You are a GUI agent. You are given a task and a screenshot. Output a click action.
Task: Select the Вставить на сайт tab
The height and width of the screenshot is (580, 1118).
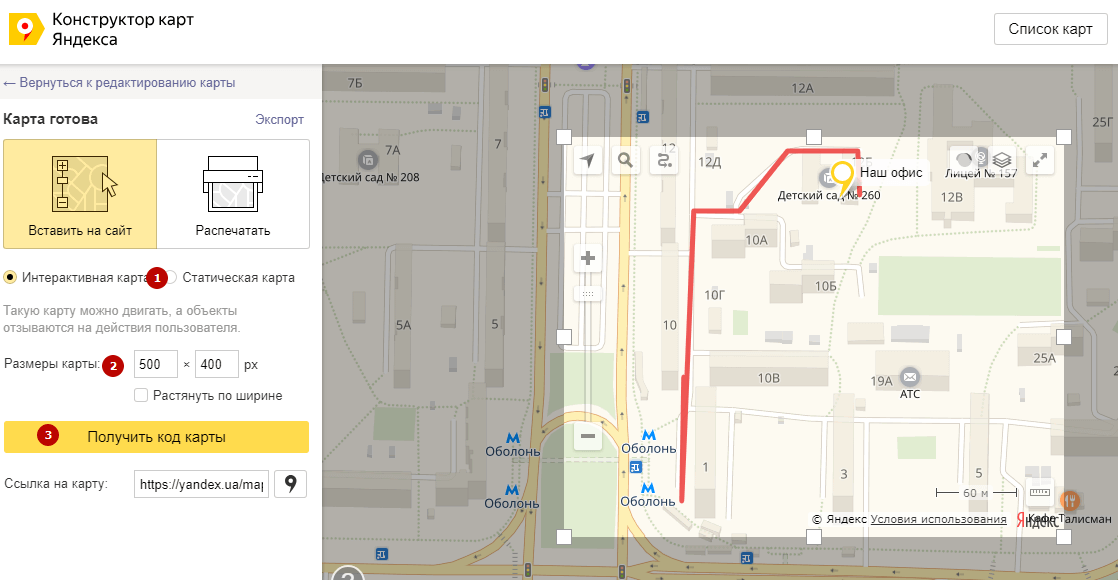80,194
